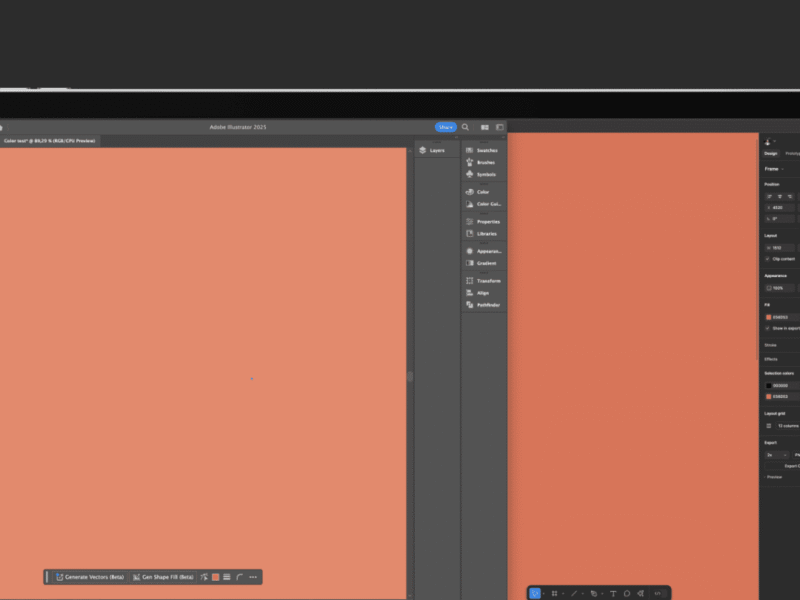The height and width of the screenshot is (600, 800).
Task: Select the Move tool in Figma toolbar
Action: pyautogui.click(x=535, y=593)
